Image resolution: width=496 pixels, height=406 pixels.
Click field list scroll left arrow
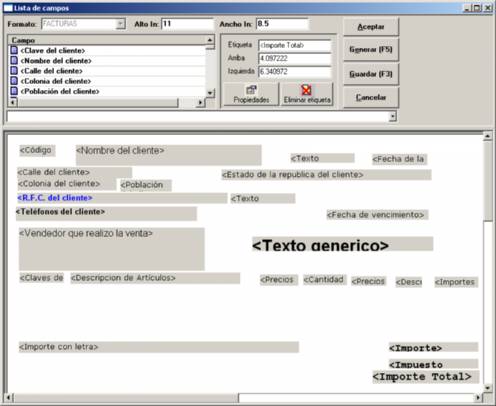point(12,102)
